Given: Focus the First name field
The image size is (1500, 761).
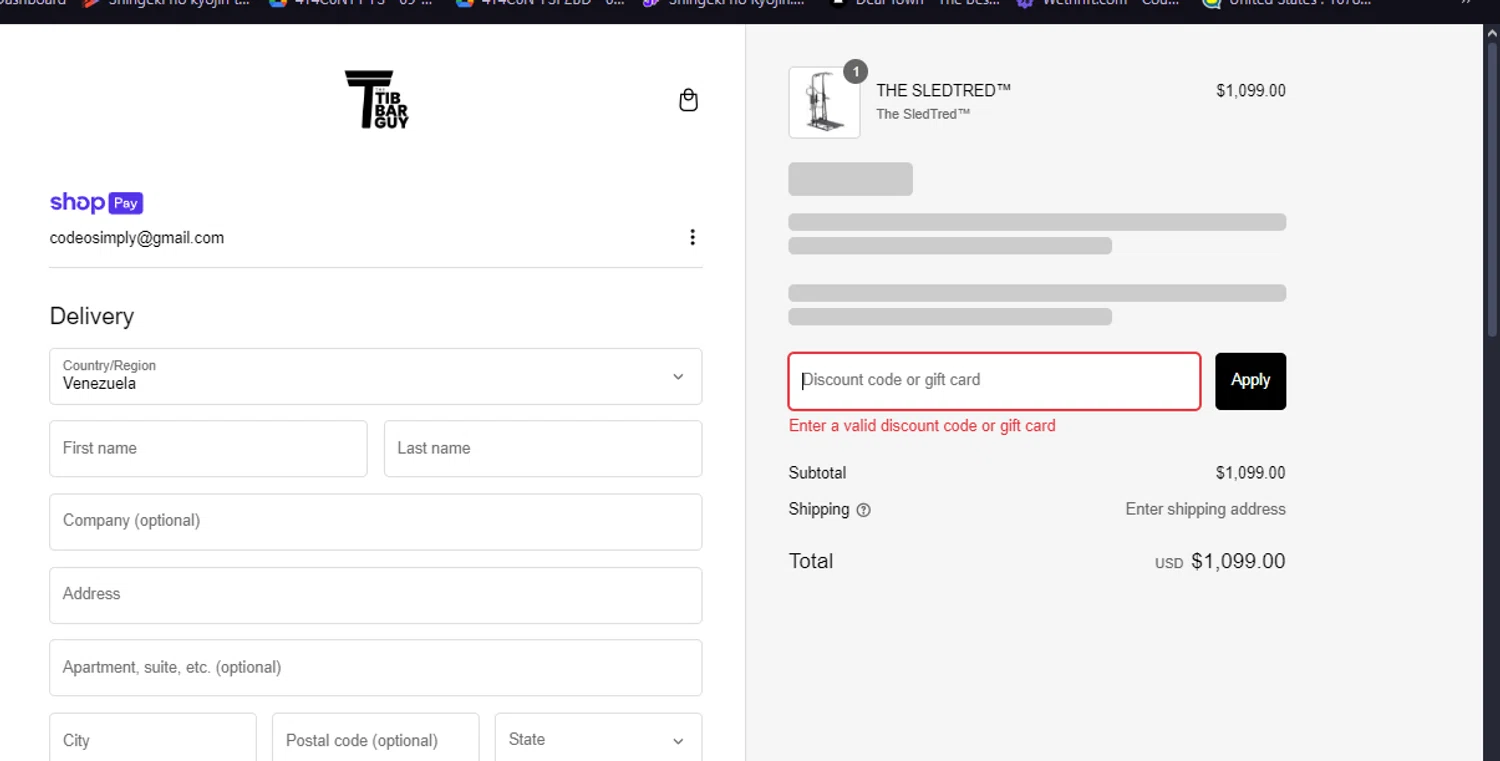Looking at the screenshot, I should tap(208, 448).
